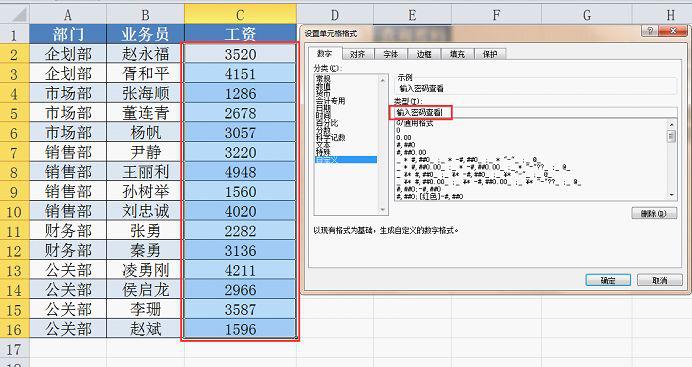
Task: Click the category list scroll-down arrow
Action: click(383, 210)
